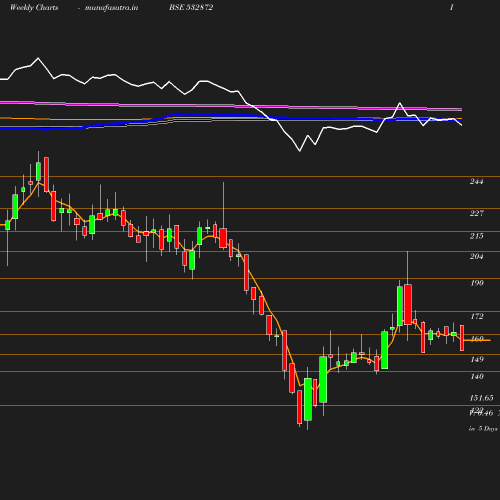Image resolution: width=500 pixels, height=500 pixels.
Task: Click the 149 price level label
Action: pos(477,359)
